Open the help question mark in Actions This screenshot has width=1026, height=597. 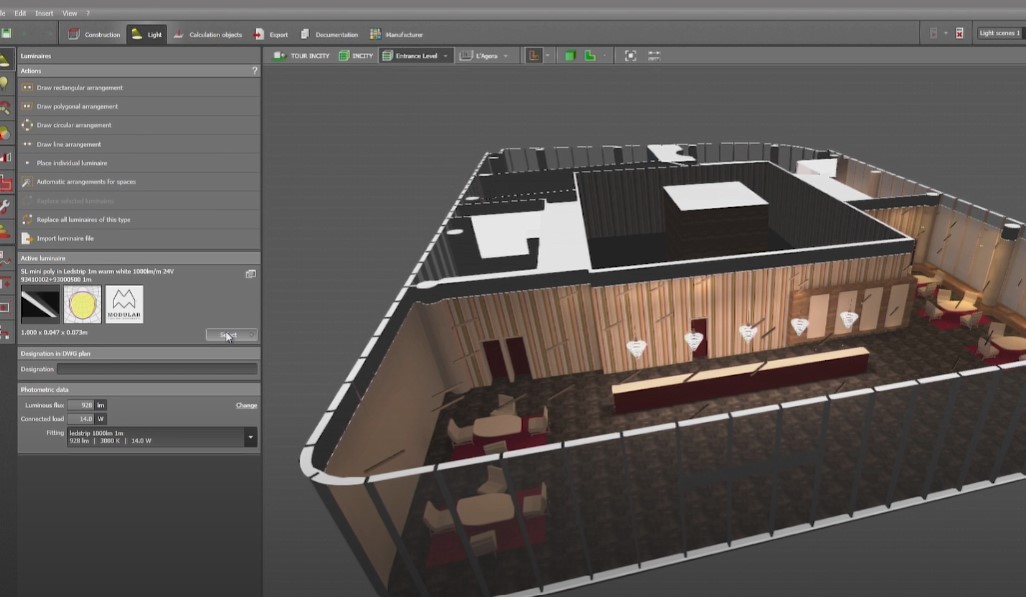tap(254, 71)
